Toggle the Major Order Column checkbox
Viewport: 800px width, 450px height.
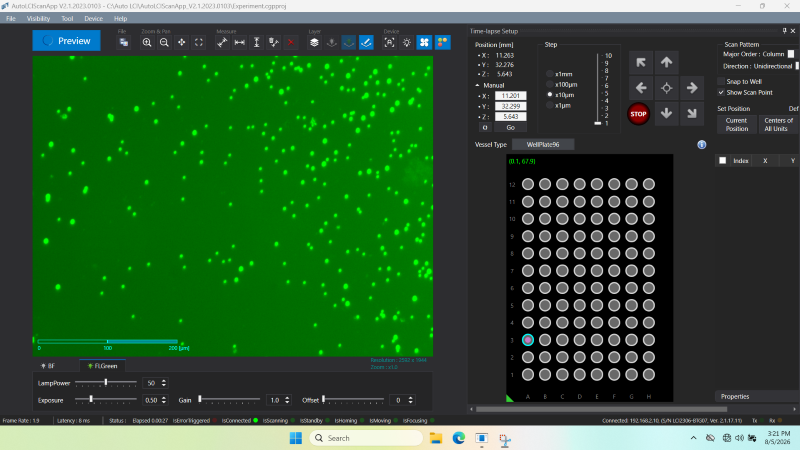791,54
